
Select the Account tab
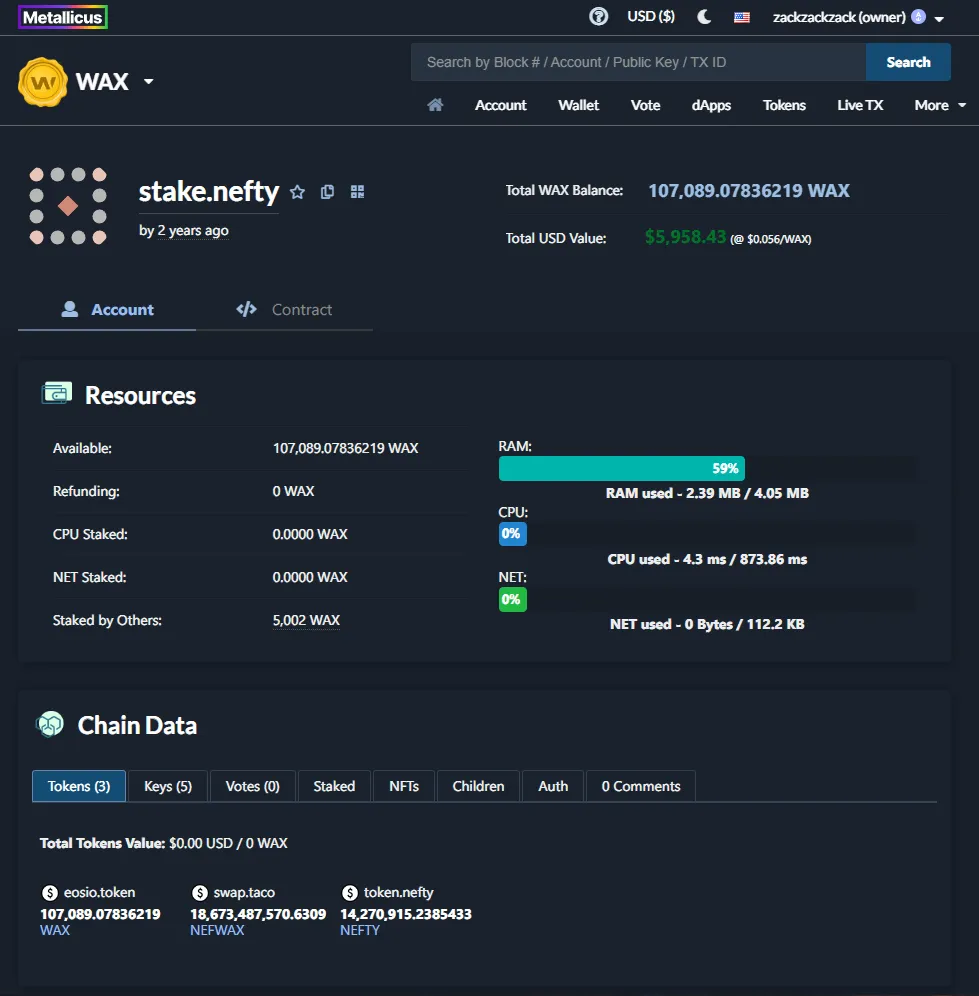pos(107,309)
